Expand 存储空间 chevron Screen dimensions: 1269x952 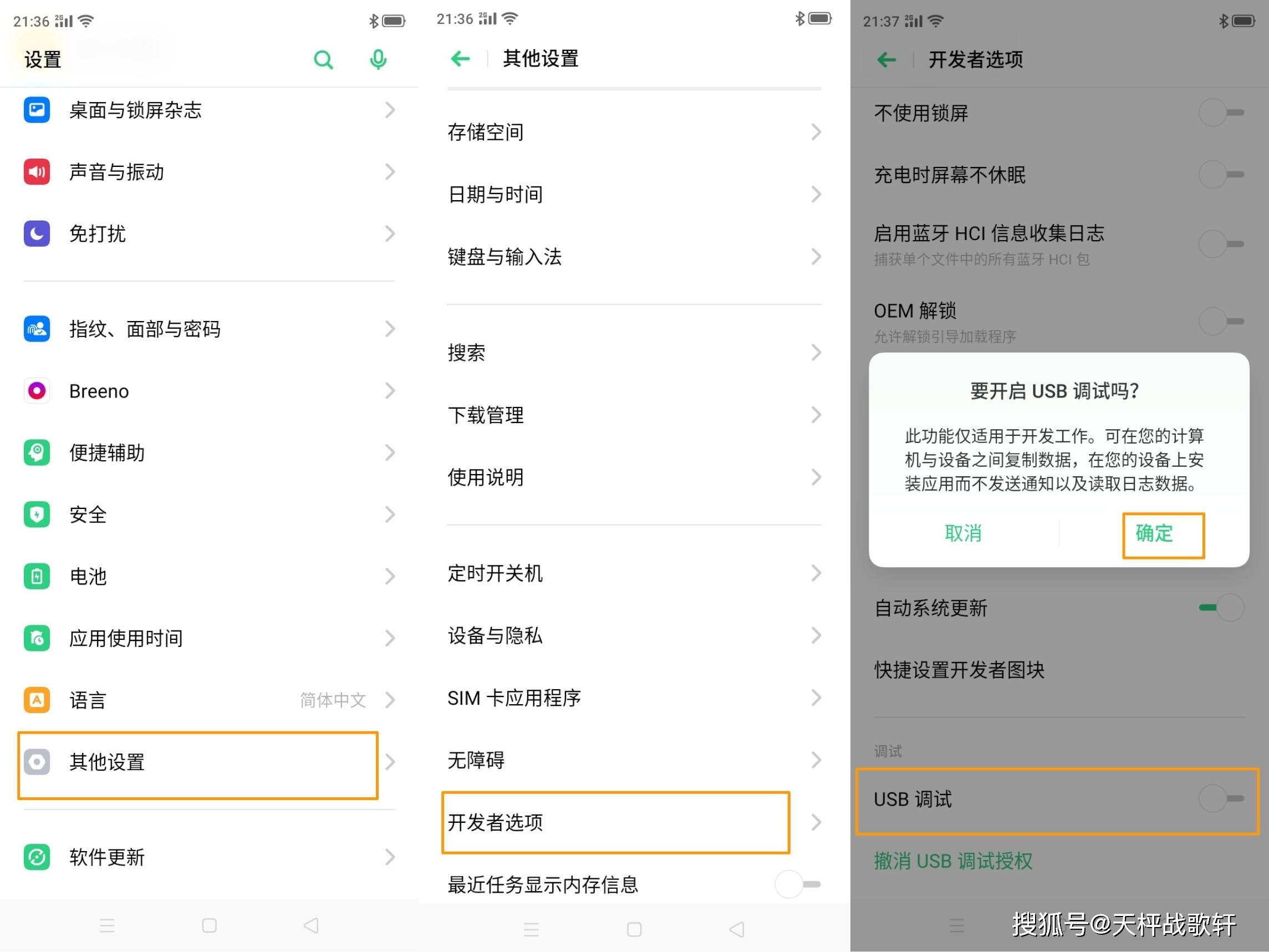[x=816, y=132]
